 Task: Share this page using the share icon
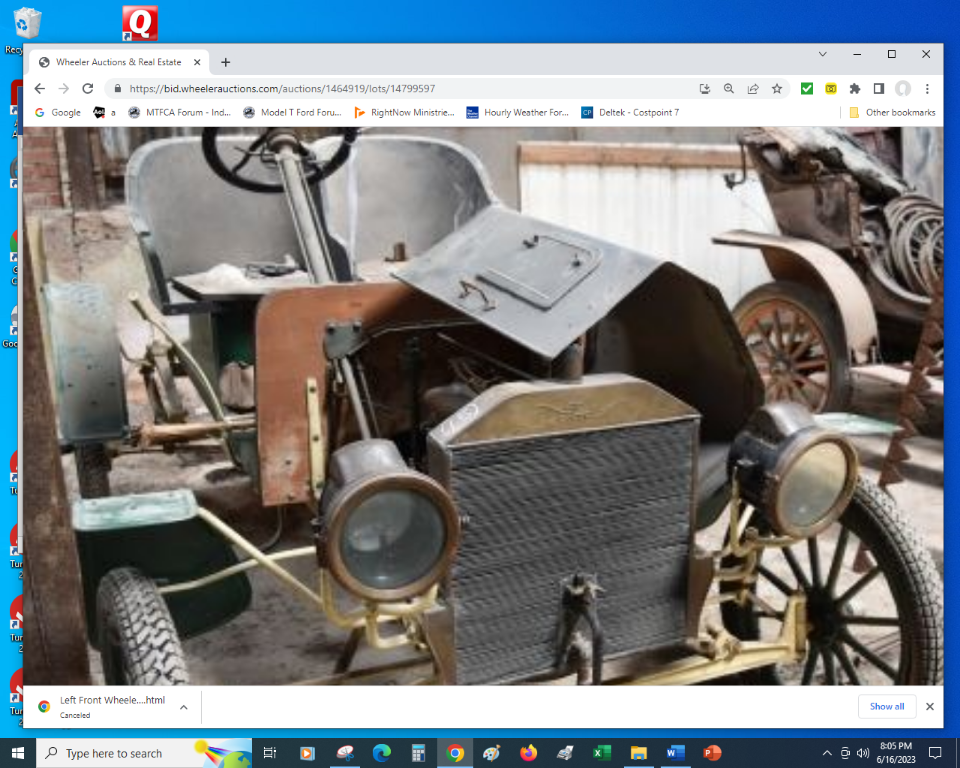point(753,88)
